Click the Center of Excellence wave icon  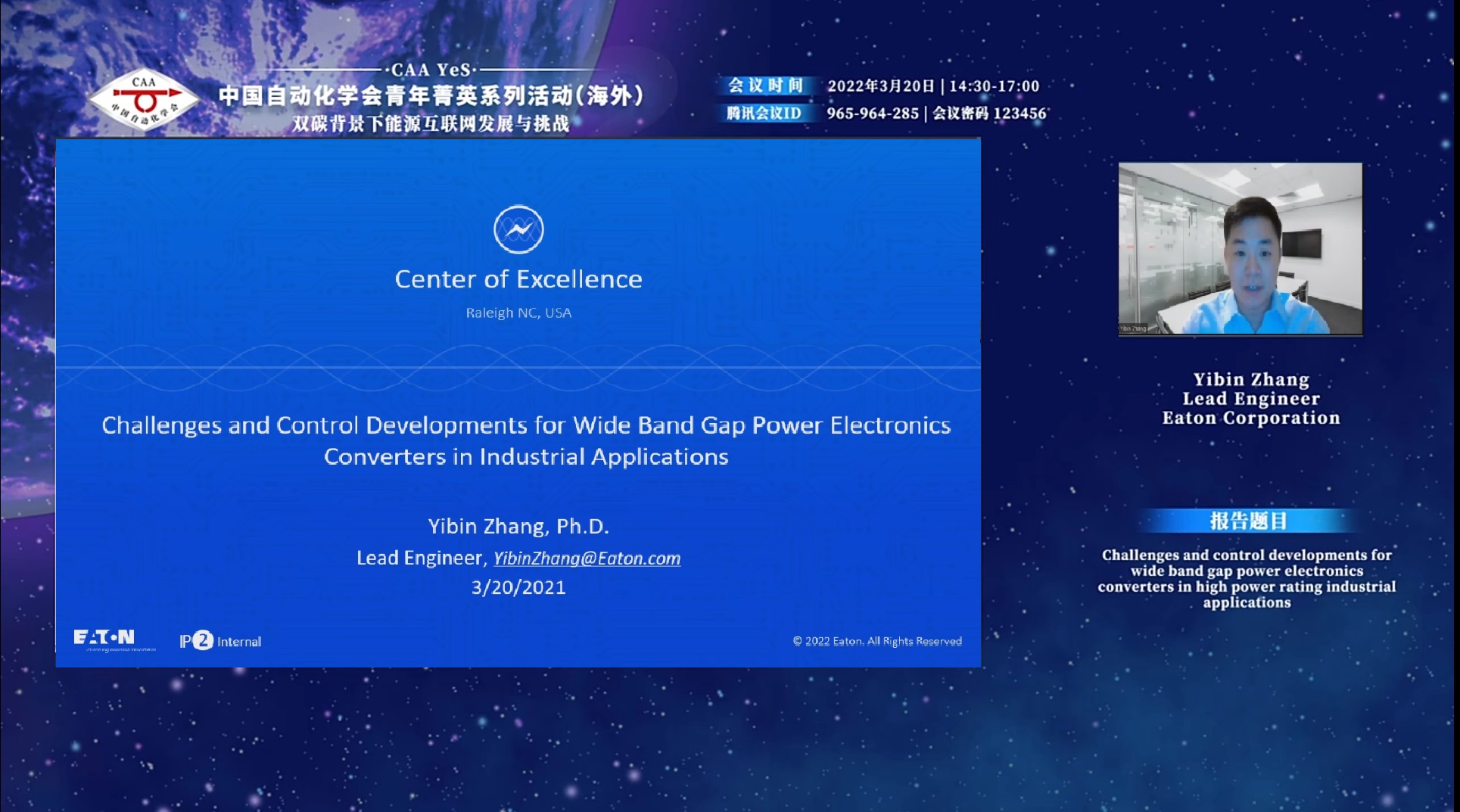518,229
